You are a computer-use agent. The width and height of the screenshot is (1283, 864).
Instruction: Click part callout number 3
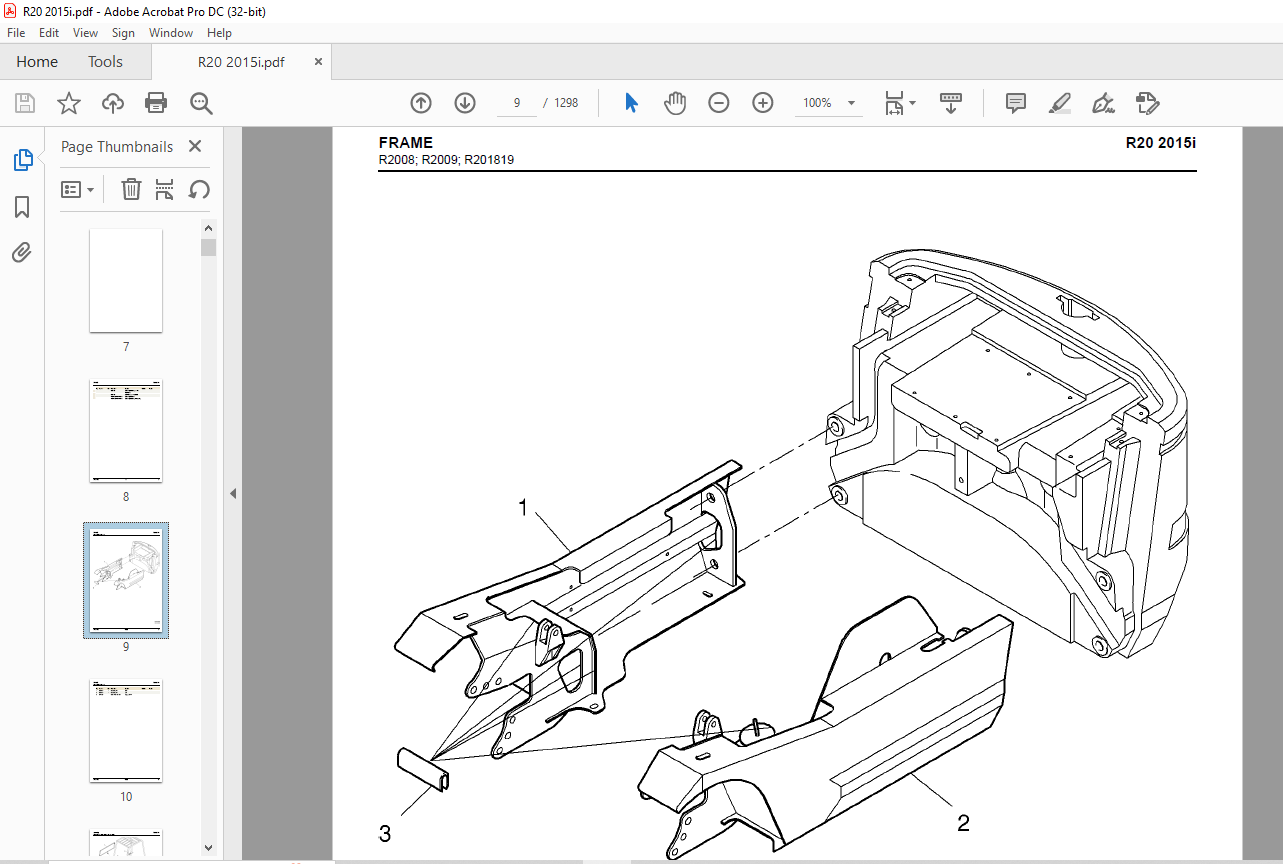coord(385,833)
